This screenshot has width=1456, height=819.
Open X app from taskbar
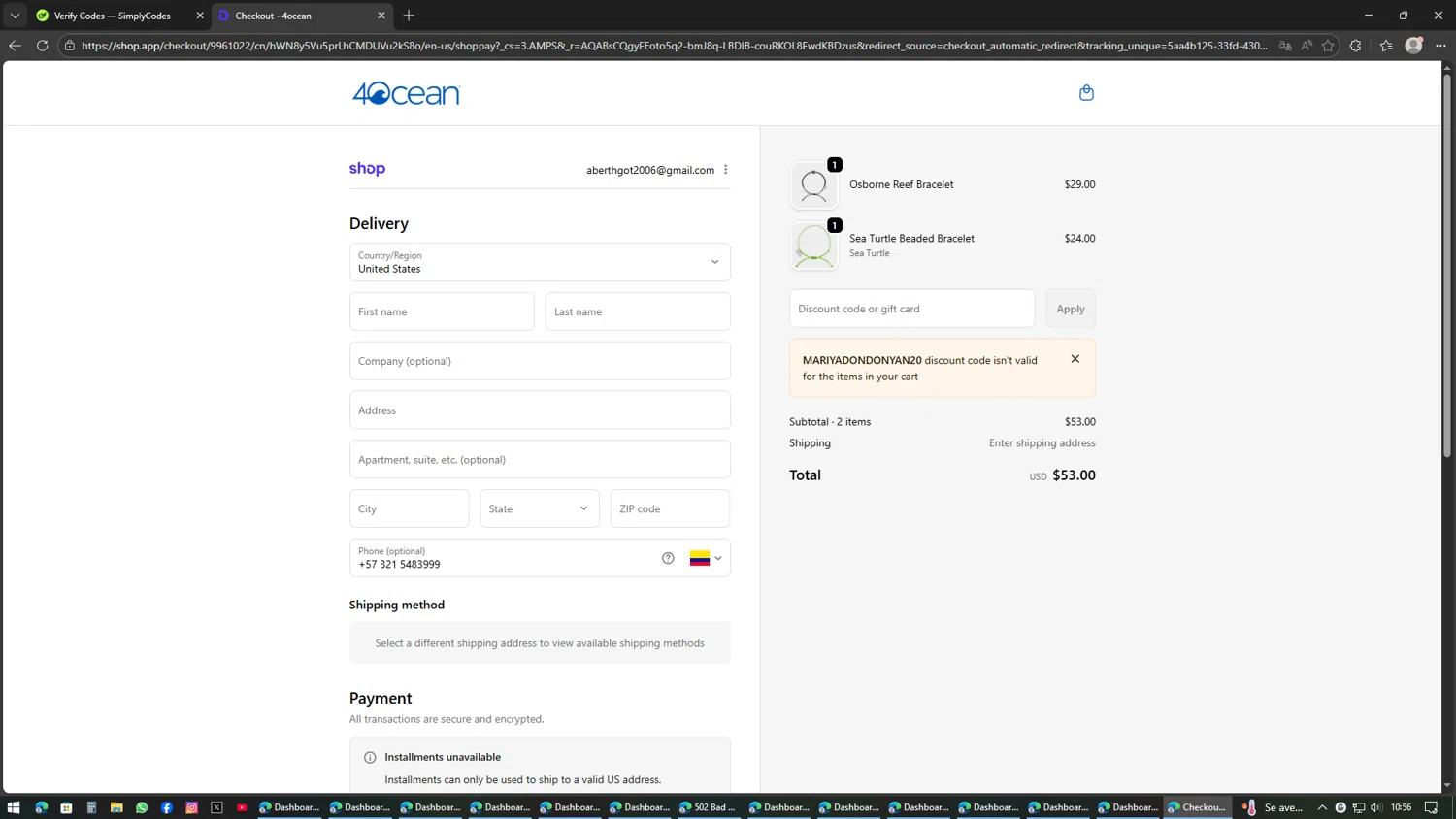click(x=217, y=807)
